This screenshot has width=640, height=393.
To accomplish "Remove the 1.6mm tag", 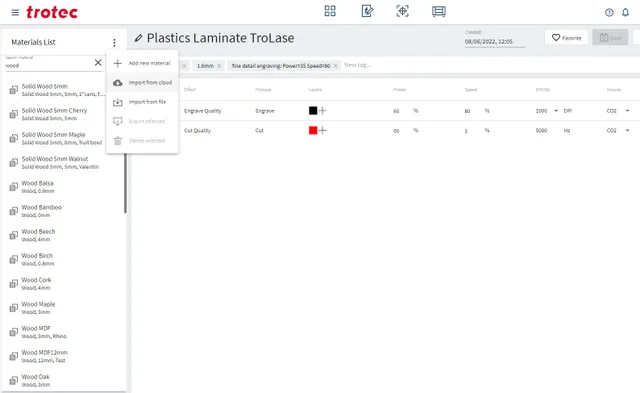I will 219,66.
